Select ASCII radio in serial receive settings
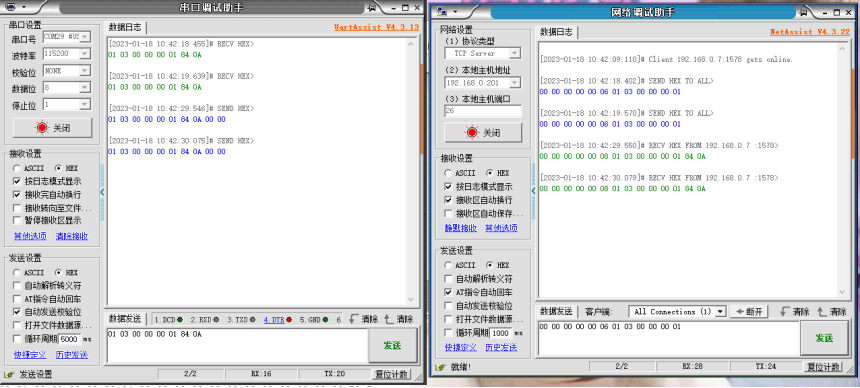The image size is (860, 388). [17, 167]
